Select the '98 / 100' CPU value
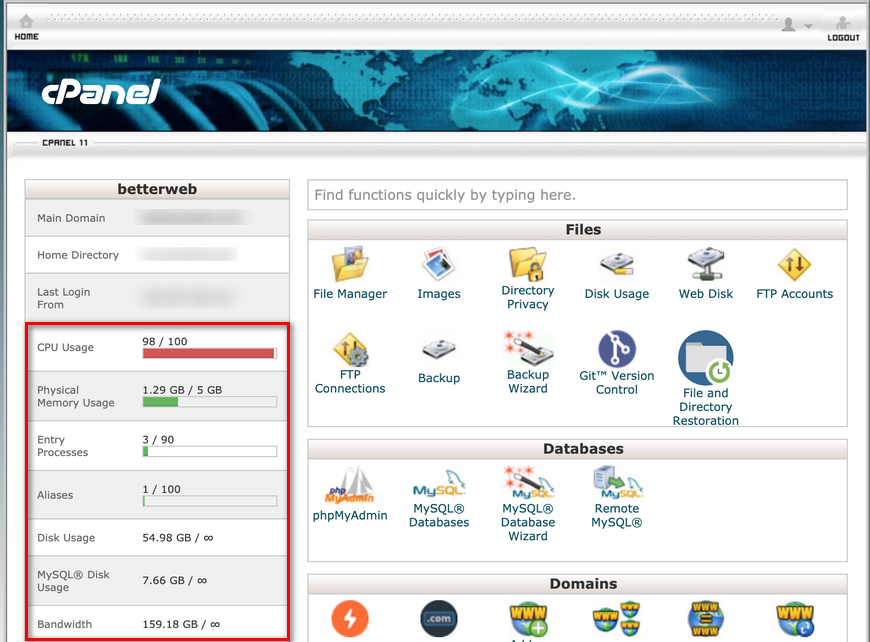870x642 pixels. click(x=165, y=341)
